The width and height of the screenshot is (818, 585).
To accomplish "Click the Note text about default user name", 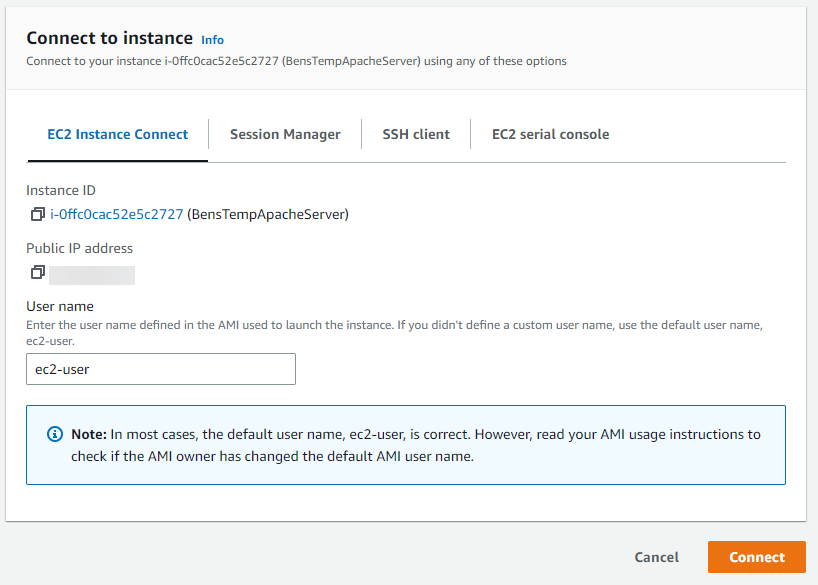I will click(416, 445).
